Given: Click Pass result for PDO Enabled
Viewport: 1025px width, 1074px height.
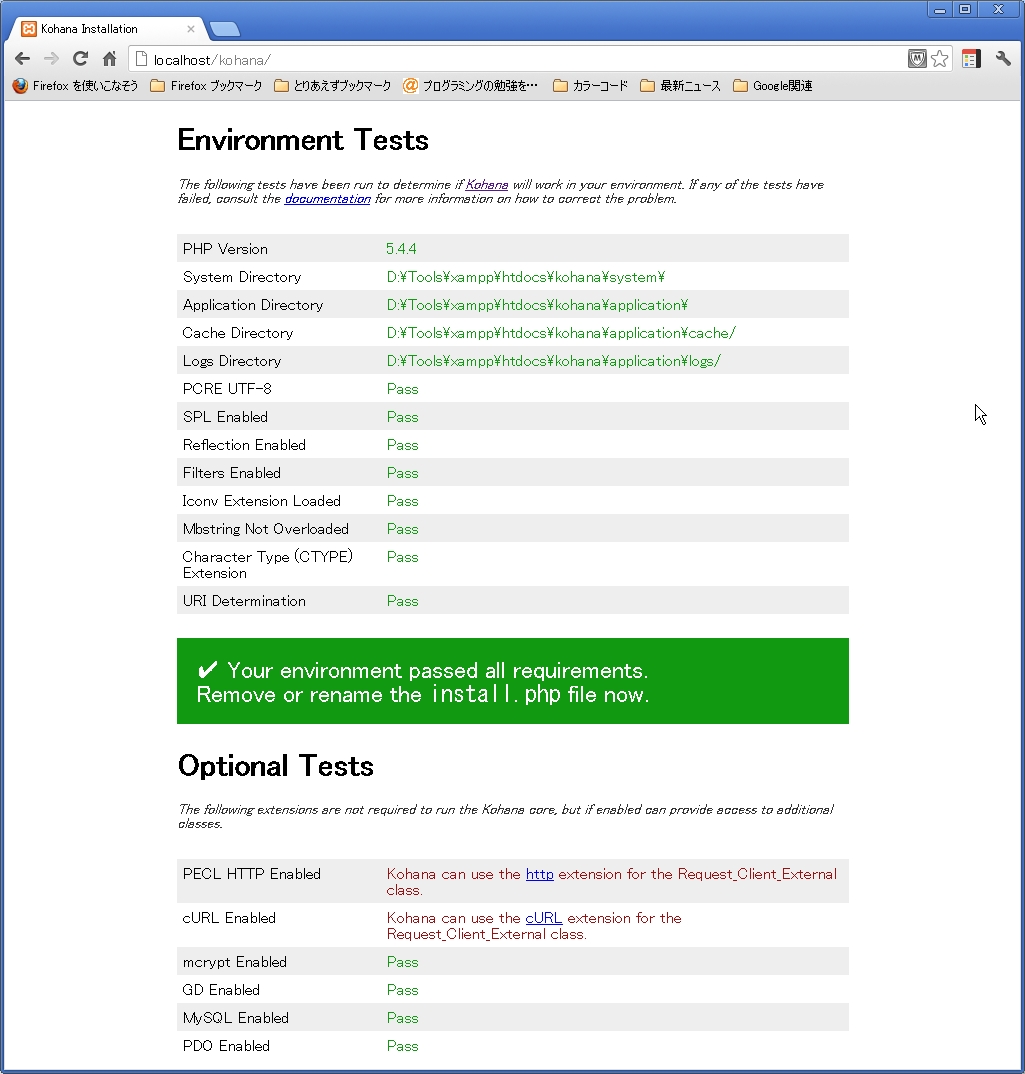Looking at the screenshot, I should click(x=402, y=1047).
